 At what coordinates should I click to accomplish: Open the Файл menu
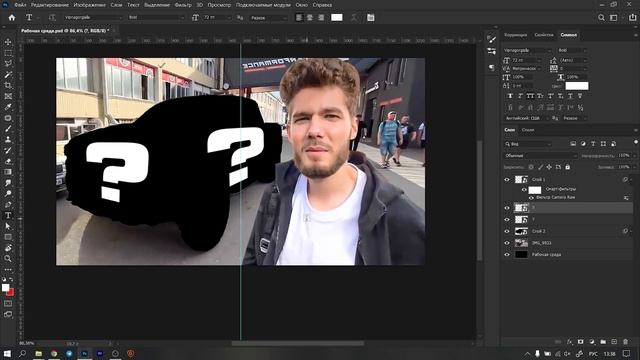pyautogui.click(x=20, y=5)
